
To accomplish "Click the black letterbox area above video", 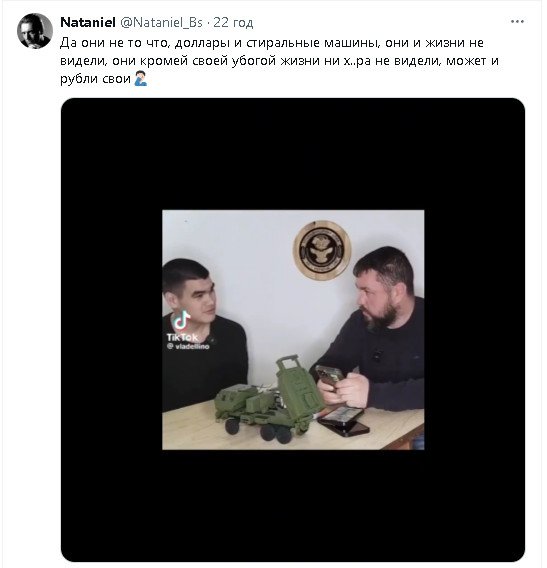I will (x=293, y=154).
